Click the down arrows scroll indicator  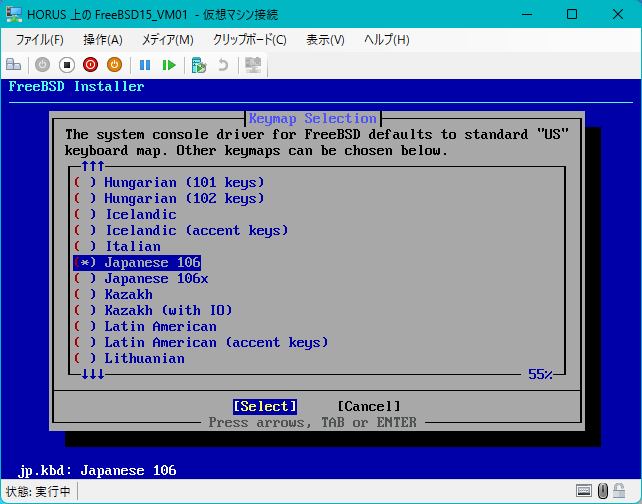93,374
